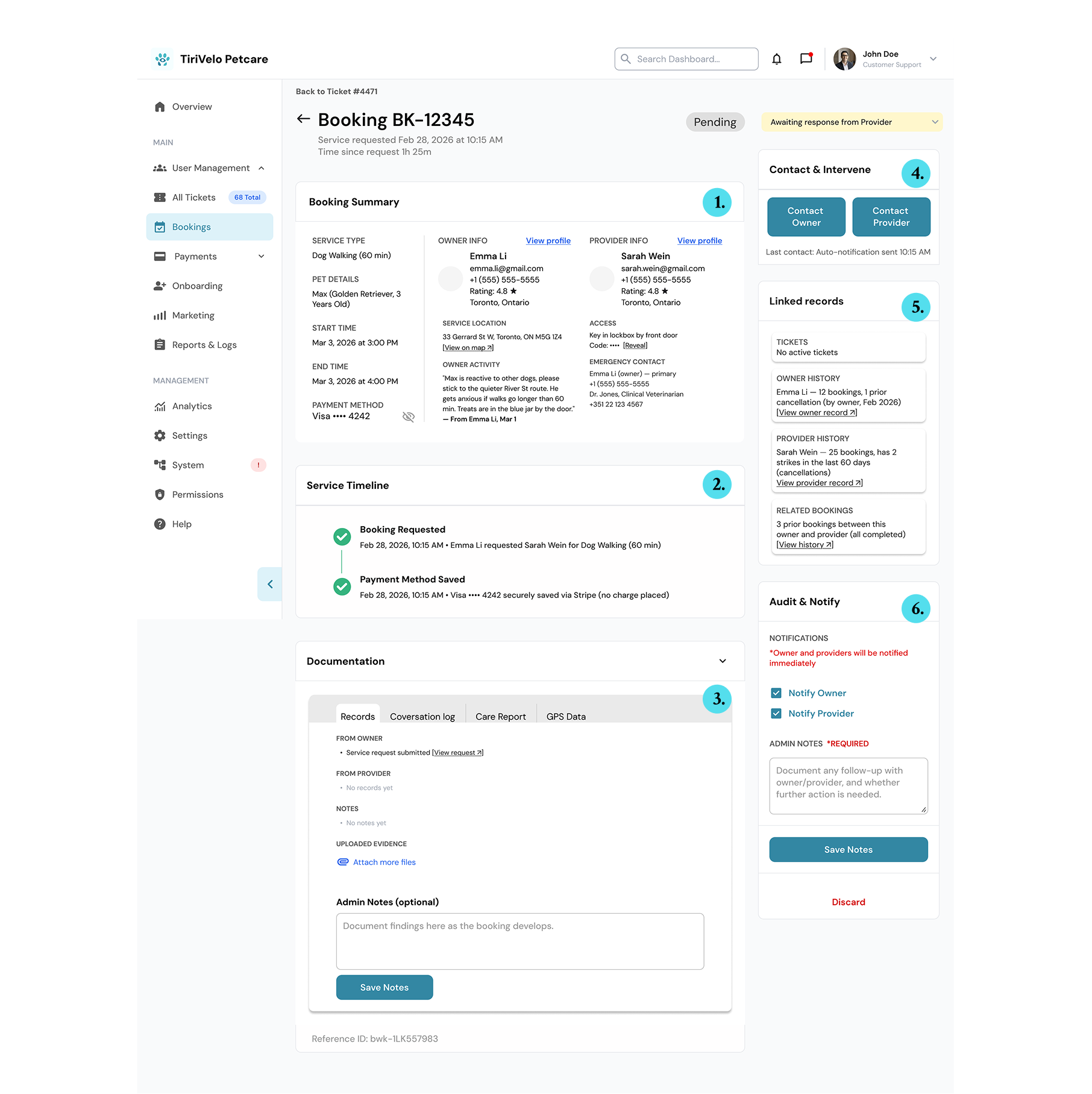Screen dimensions: 1092x1094
Task: Open the notifications bell
Action: 777,59
